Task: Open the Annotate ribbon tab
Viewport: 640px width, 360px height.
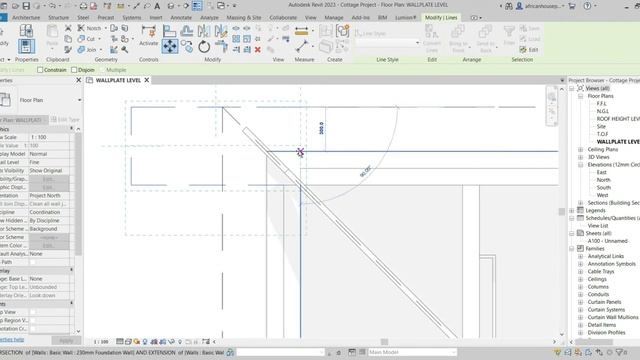Action: [x=181, y=18]
